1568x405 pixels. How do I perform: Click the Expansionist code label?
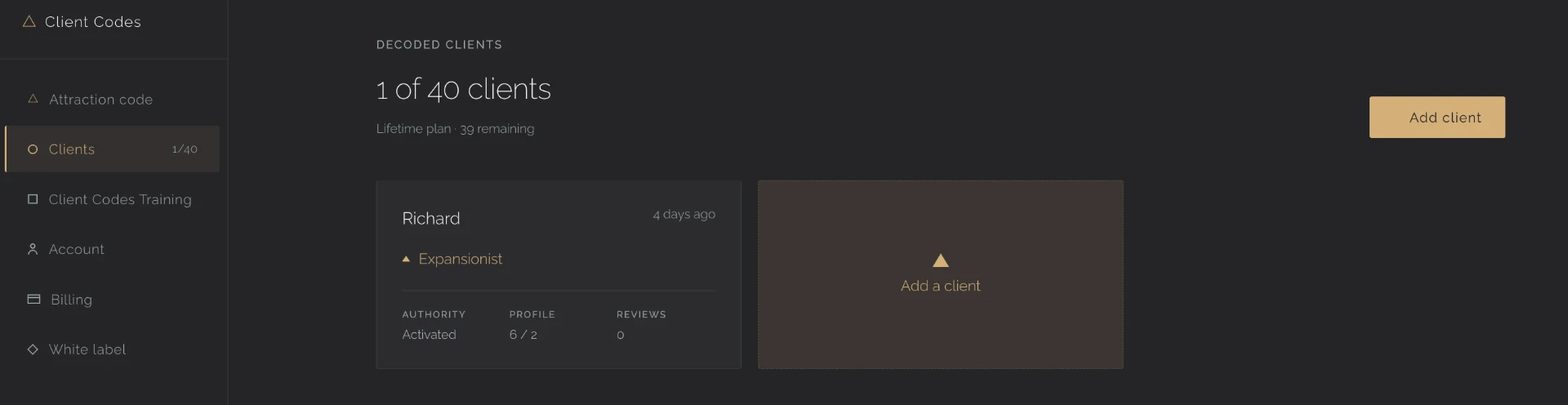pos(461,259)
